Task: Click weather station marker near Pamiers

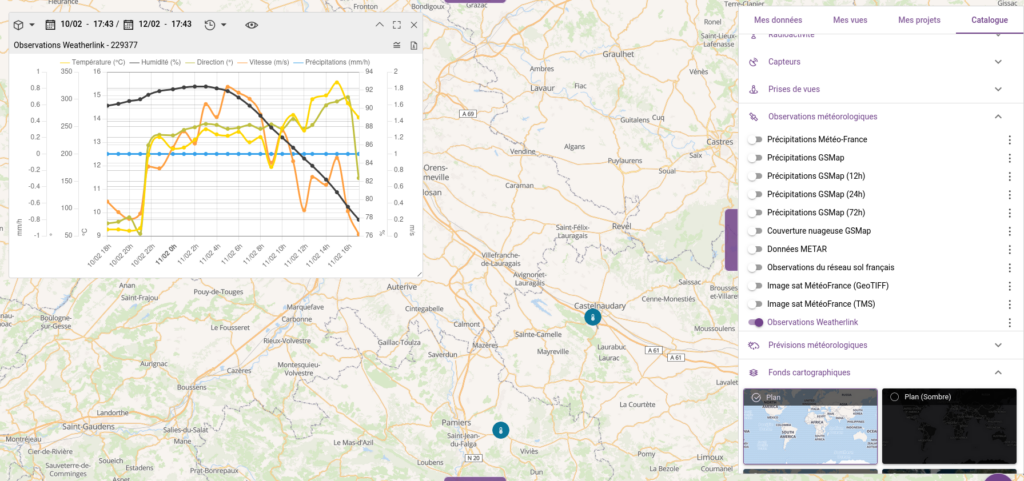Action: point(500,430)
